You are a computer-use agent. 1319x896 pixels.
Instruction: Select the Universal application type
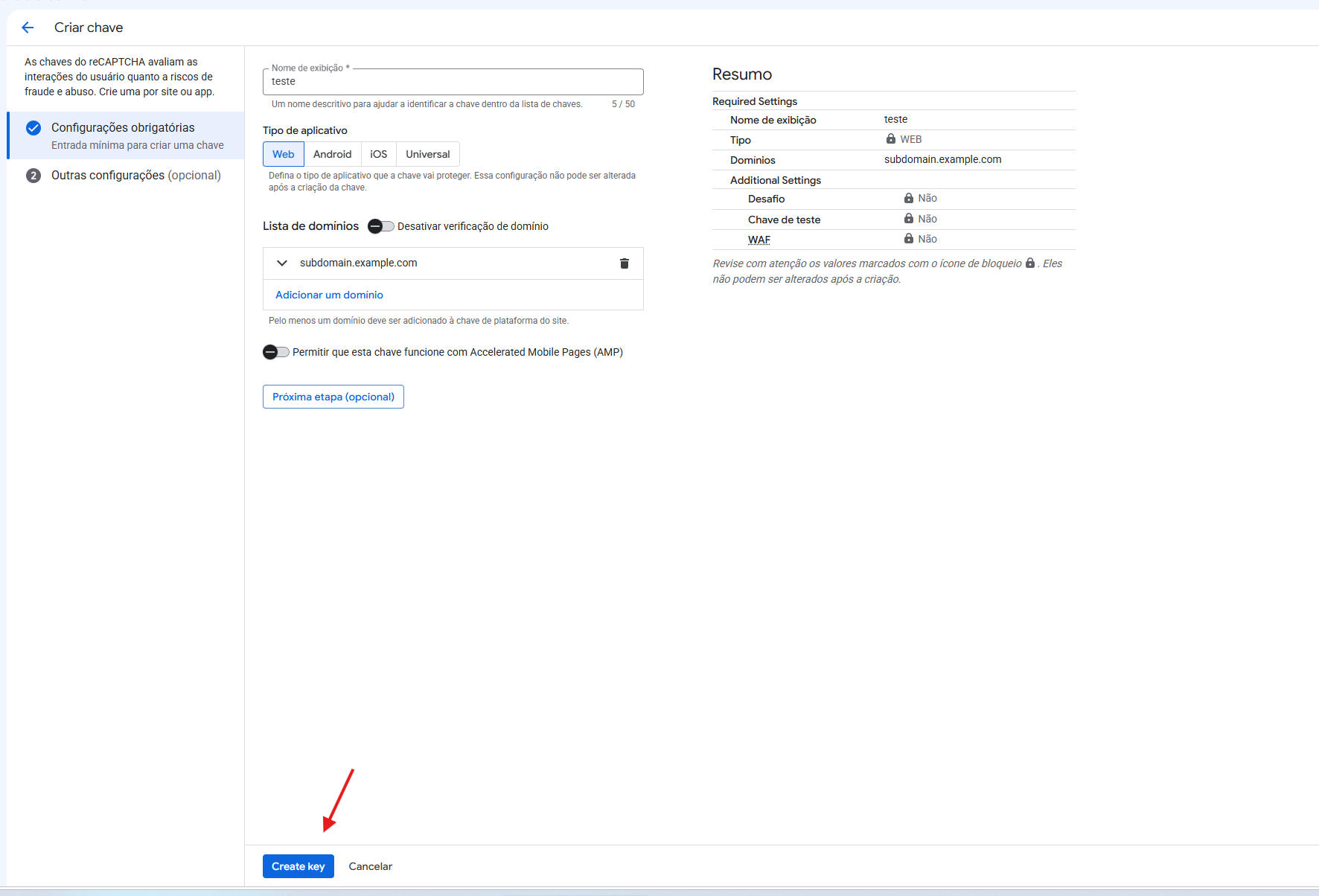[428, 154]
